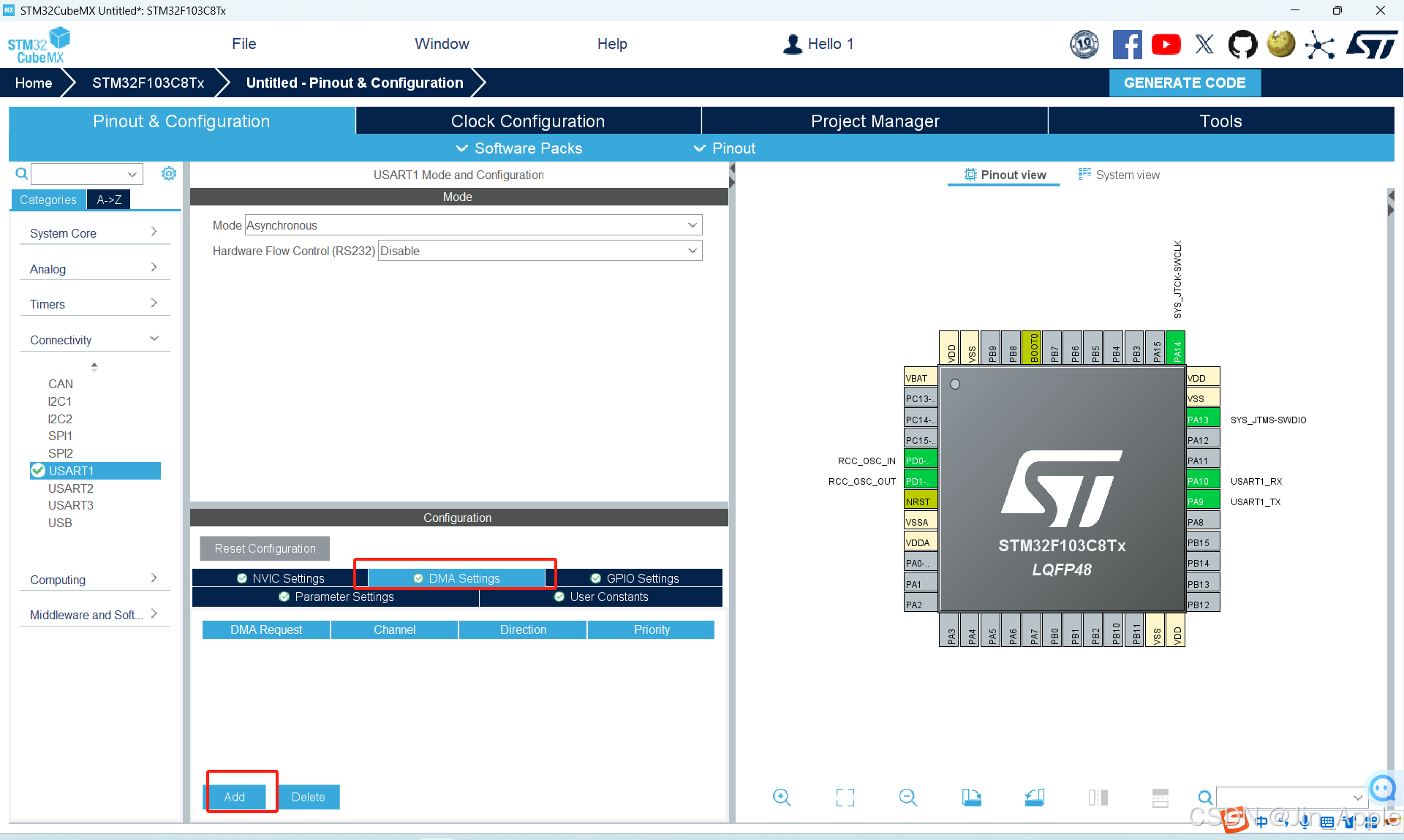Click Add to create DMA request

235,797
